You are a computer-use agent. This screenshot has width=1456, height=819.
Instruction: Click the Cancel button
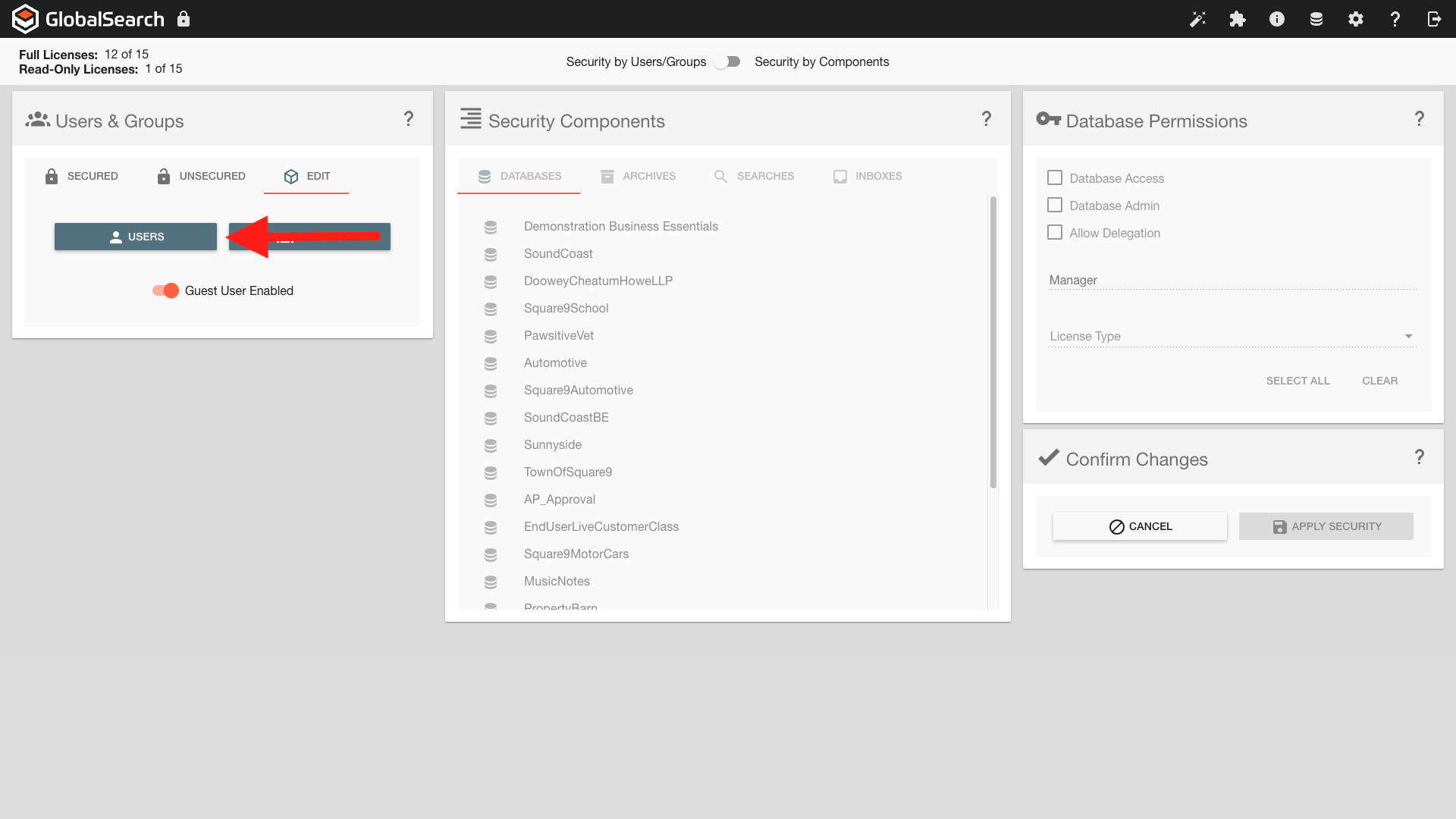tap(1140, 526)
